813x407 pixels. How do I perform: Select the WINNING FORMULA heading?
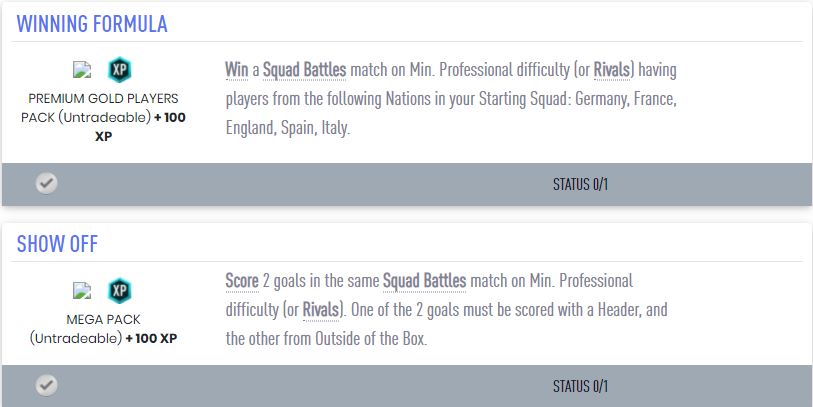(x=92, y=24)
